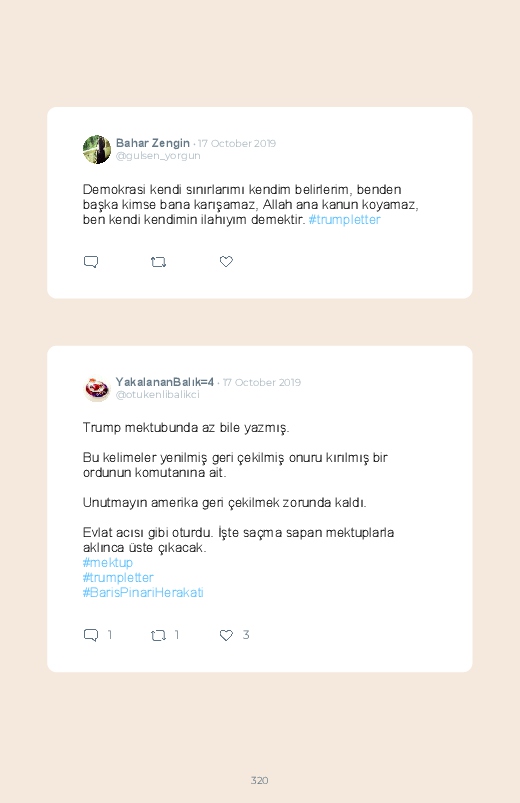The width and height of the screenshot is (520, 803).
Task: Click the Bahar Zengin display name
Action: (153, 143)
